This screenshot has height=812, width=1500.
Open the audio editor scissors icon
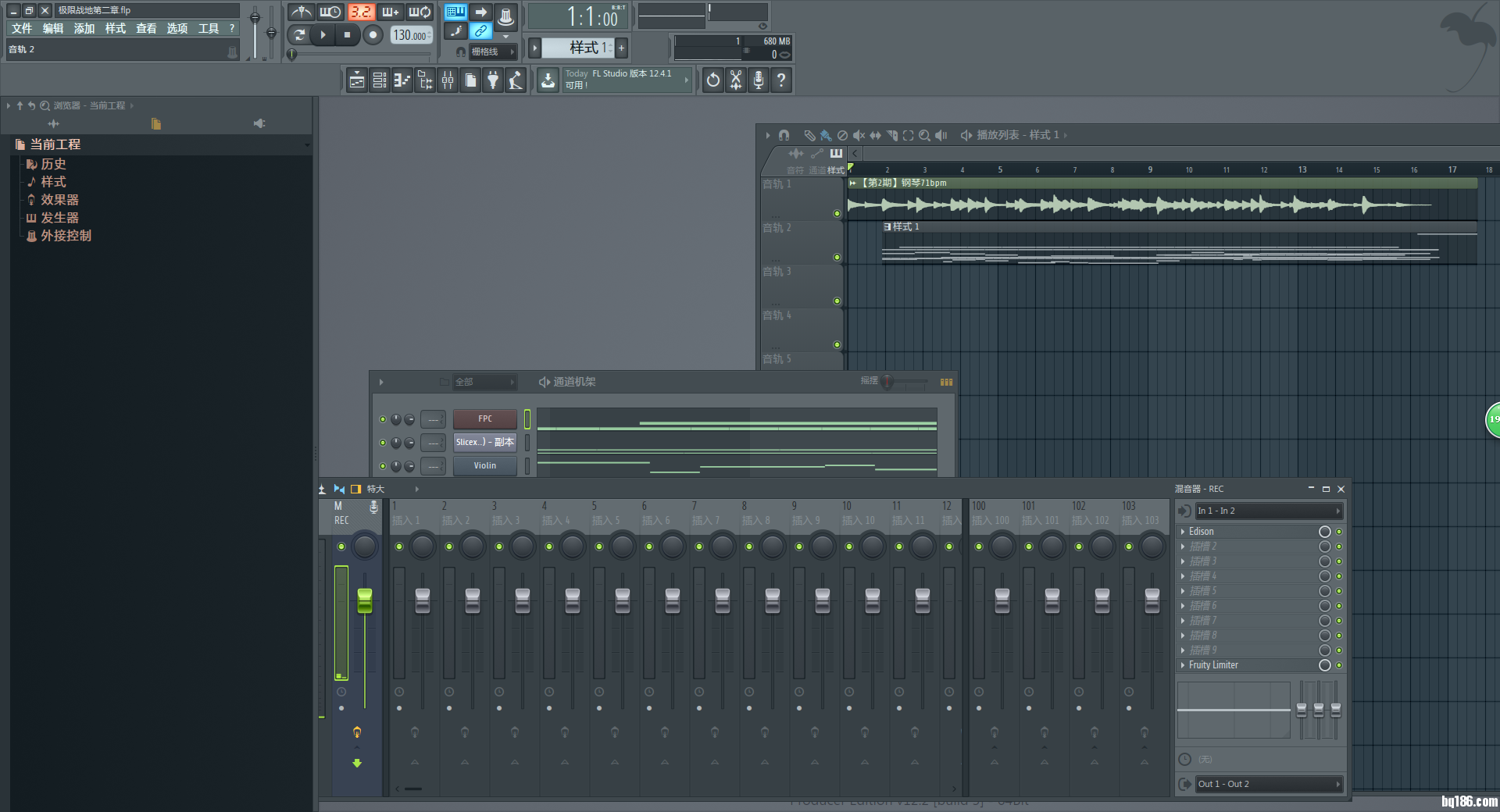pyautogui.click(x=735, y=80)
